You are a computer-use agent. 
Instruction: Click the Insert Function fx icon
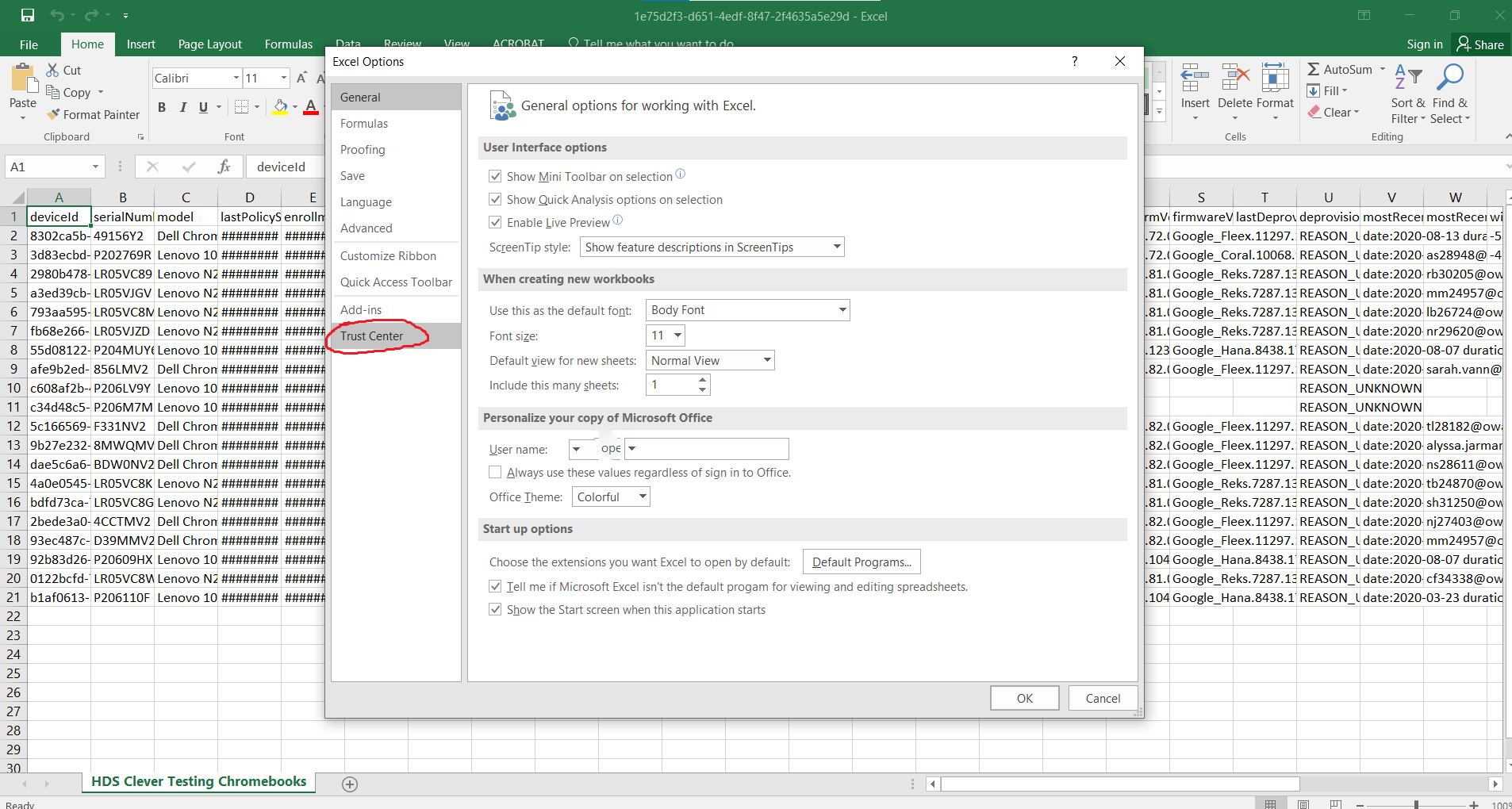[224, 167]
